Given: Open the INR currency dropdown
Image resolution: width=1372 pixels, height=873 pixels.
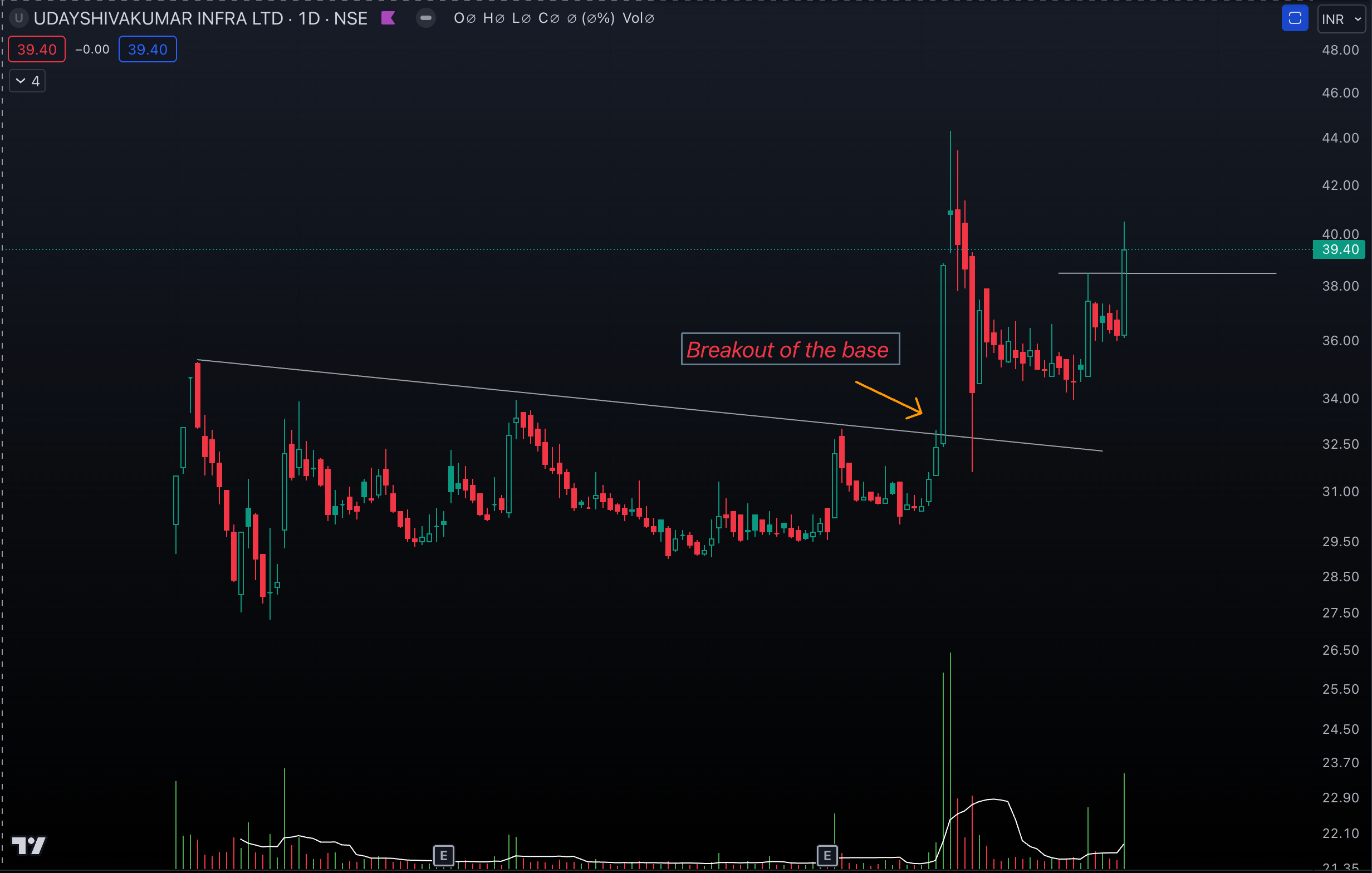Looking at the screenshot, I should [1341, 18].
